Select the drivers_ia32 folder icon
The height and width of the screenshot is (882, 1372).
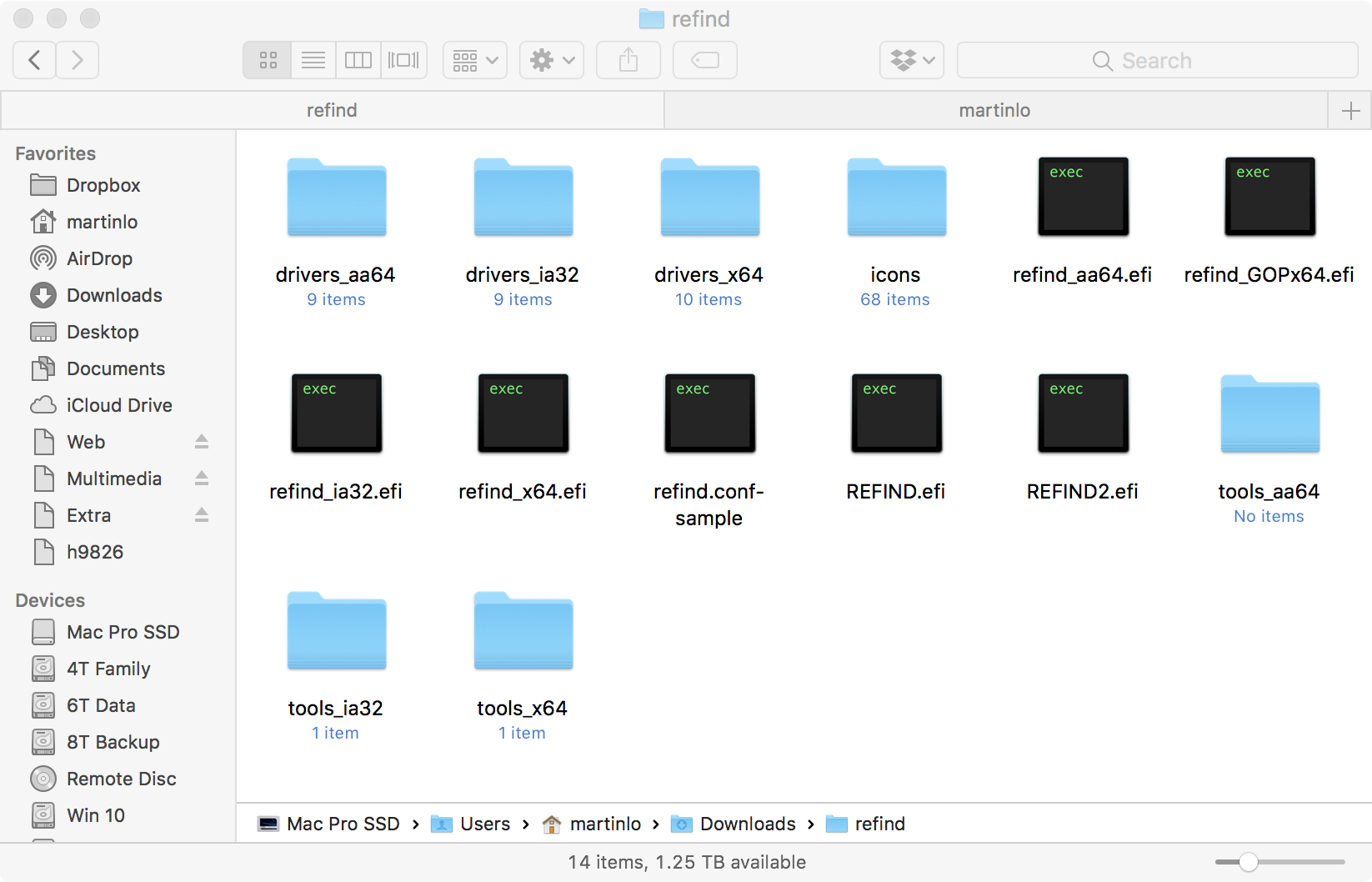coord(523,197)
